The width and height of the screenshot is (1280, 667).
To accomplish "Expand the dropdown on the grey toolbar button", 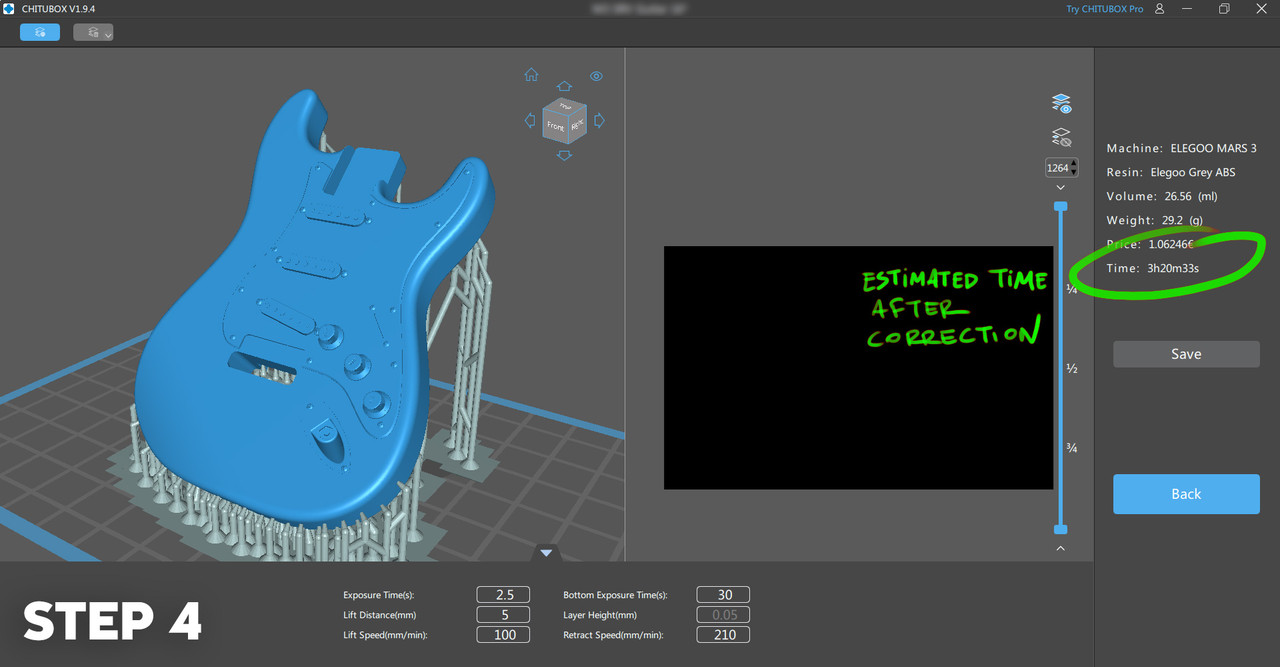I will [108, 33].
